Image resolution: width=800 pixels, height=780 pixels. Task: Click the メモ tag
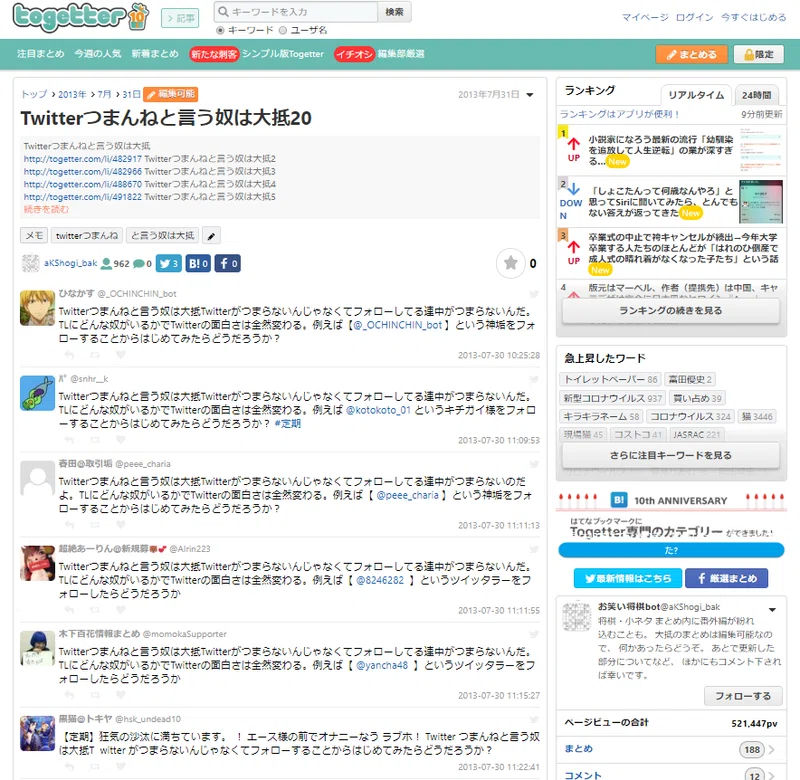[x=34, y=236]
